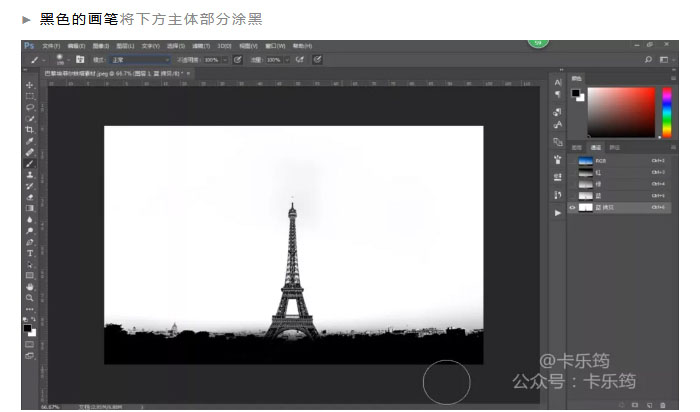This screenshot has width=700, height=412.
Task: Select the Zoom tool
Action: pos(29,298)
